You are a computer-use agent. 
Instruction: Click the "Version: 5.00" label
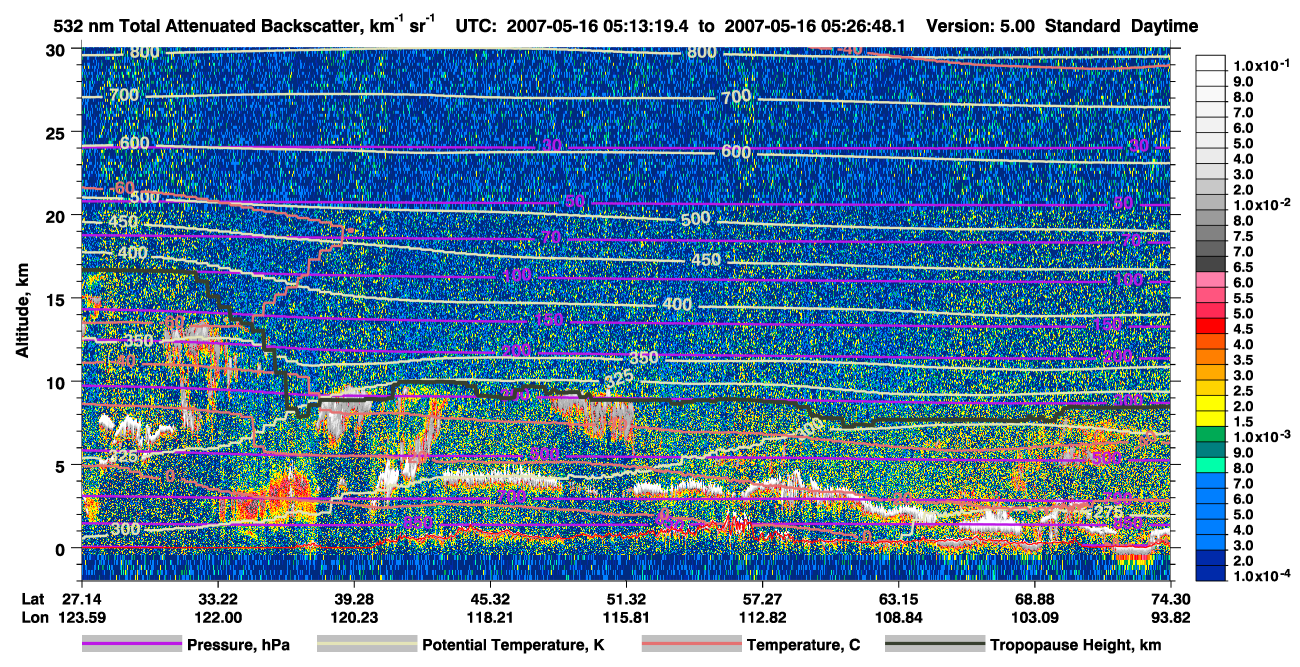[x=982, y=26]
